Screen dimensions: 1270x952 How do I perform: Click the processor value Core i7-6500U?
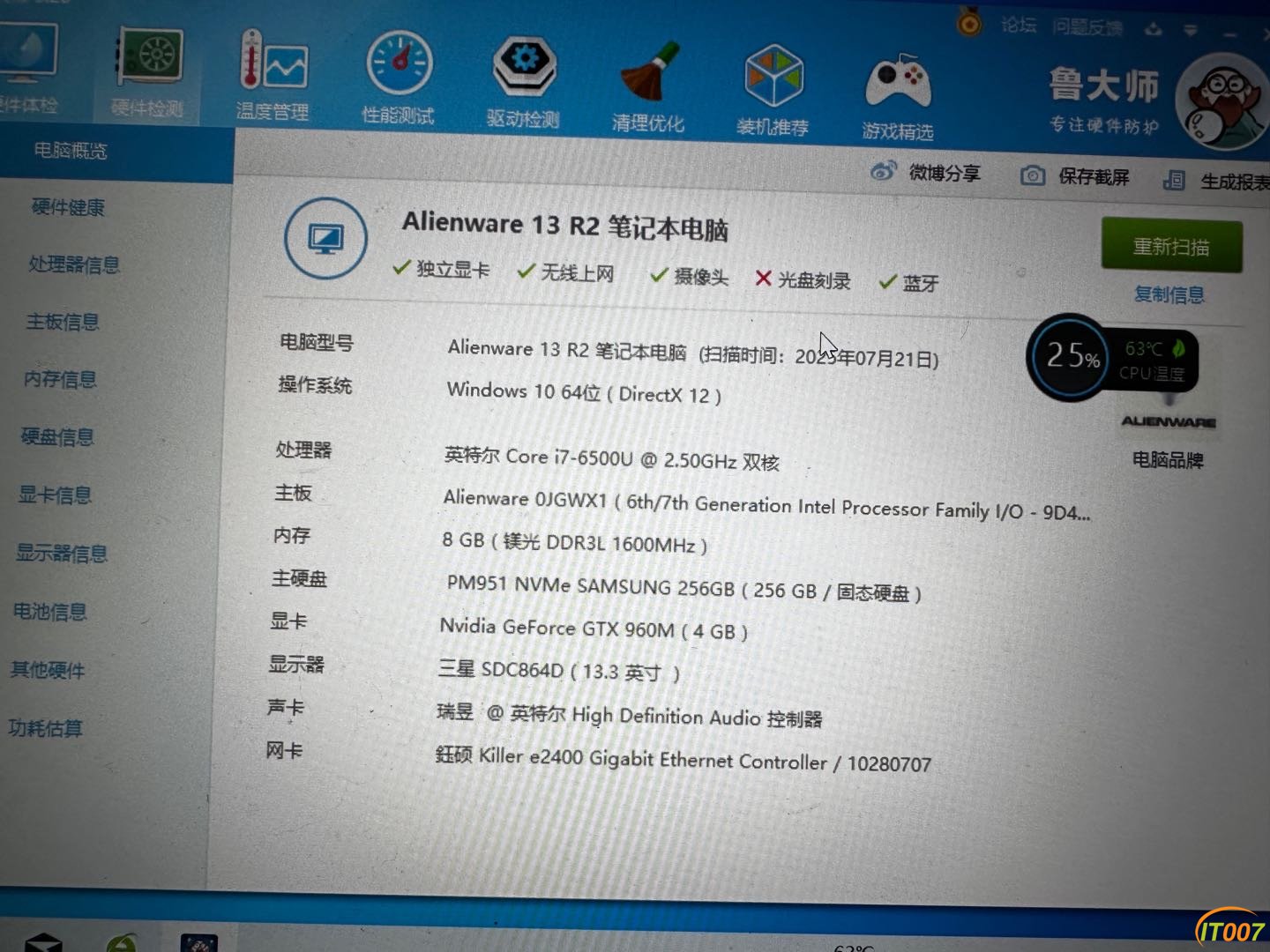tap(612, 458)
